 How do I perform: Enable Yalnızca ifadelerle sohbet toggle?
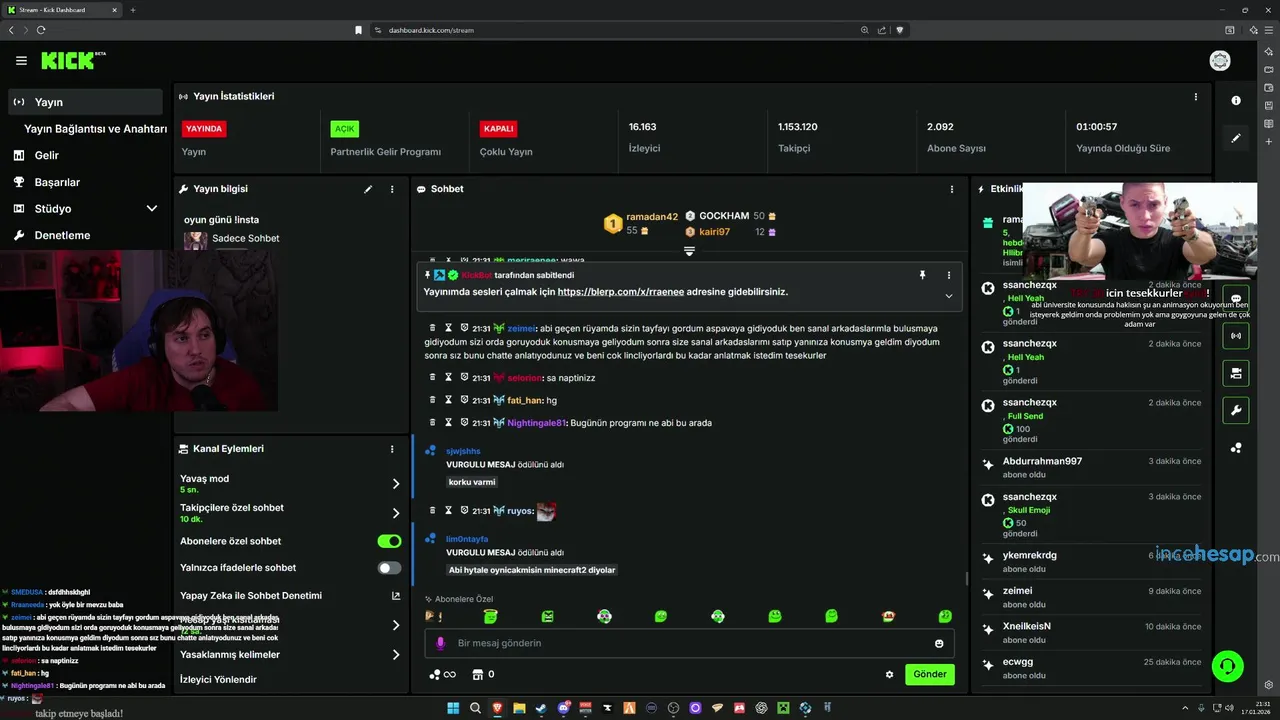coord(389,568)
